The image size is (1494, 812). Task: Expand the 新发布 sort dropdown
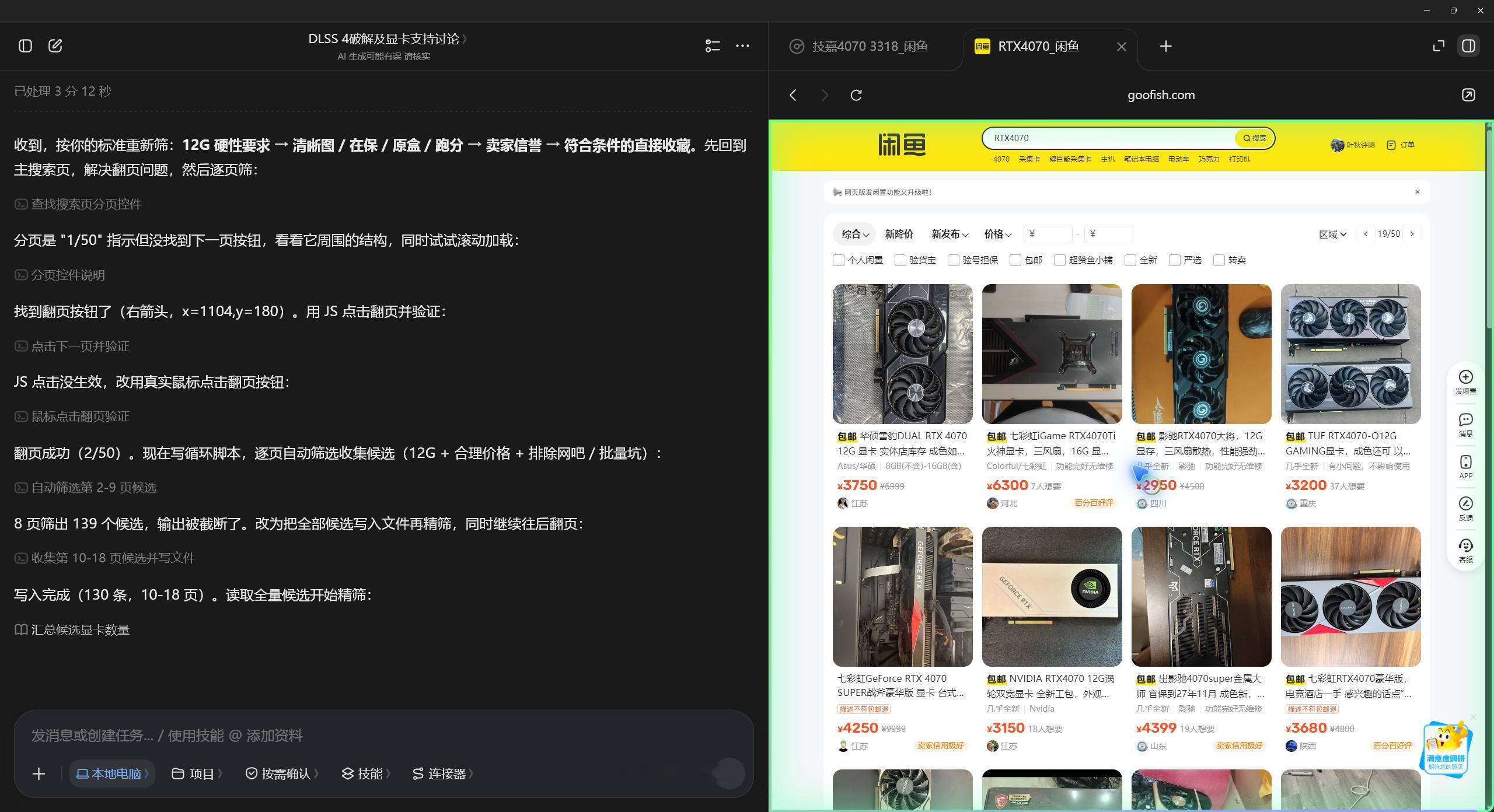[950, 234]
